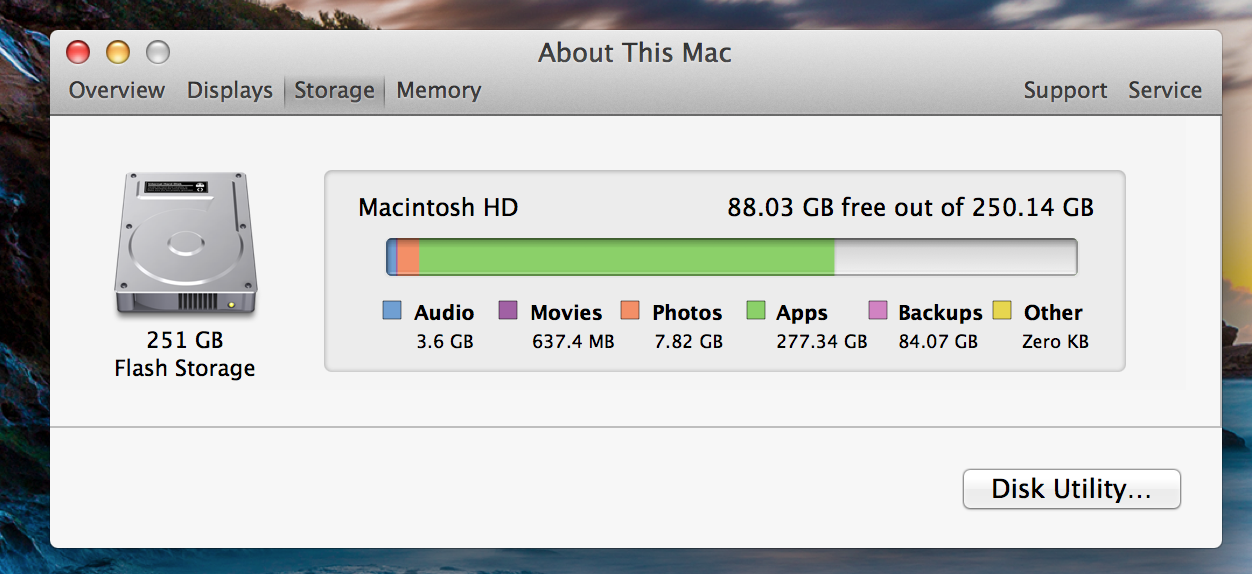
Task: Click the "Flash Storage" label
Action: [x=185, y=369]
